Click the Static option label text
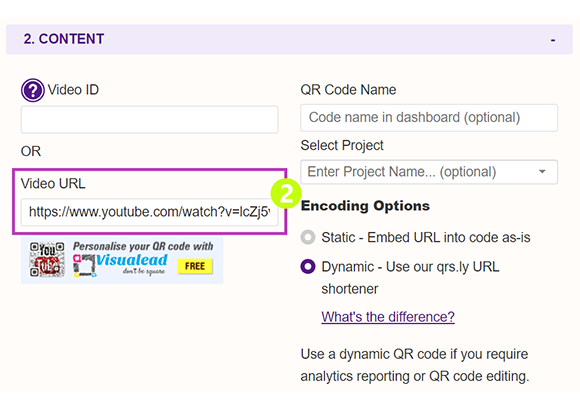The image size is (580, 412). [426, 237]
